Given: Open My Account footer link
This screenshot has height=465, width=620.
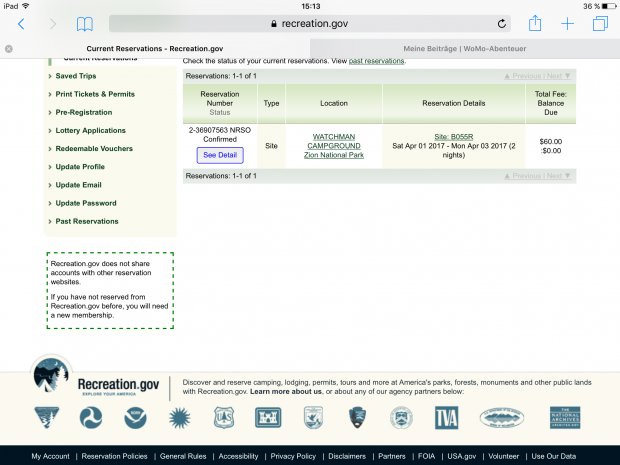Looking at the screenshot, I should [50, 456].
